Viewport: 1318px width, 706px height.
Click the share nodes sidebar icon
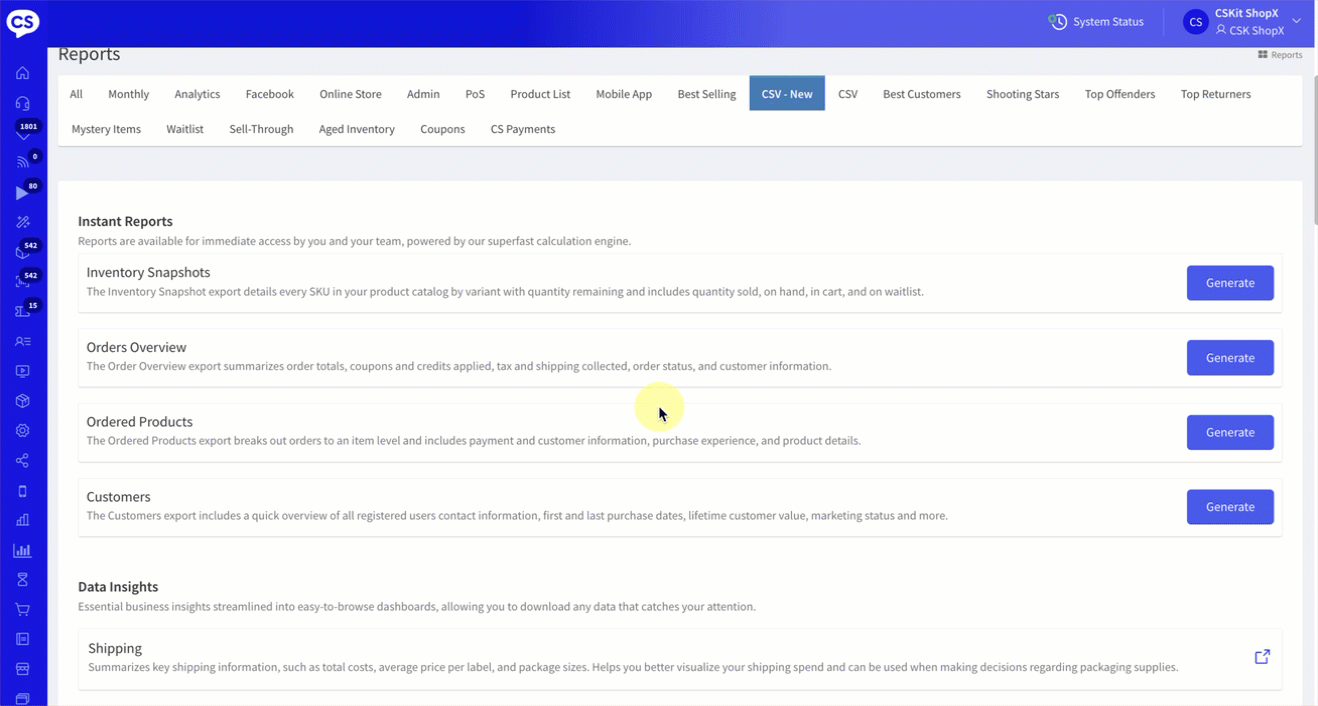click(23, 461)
